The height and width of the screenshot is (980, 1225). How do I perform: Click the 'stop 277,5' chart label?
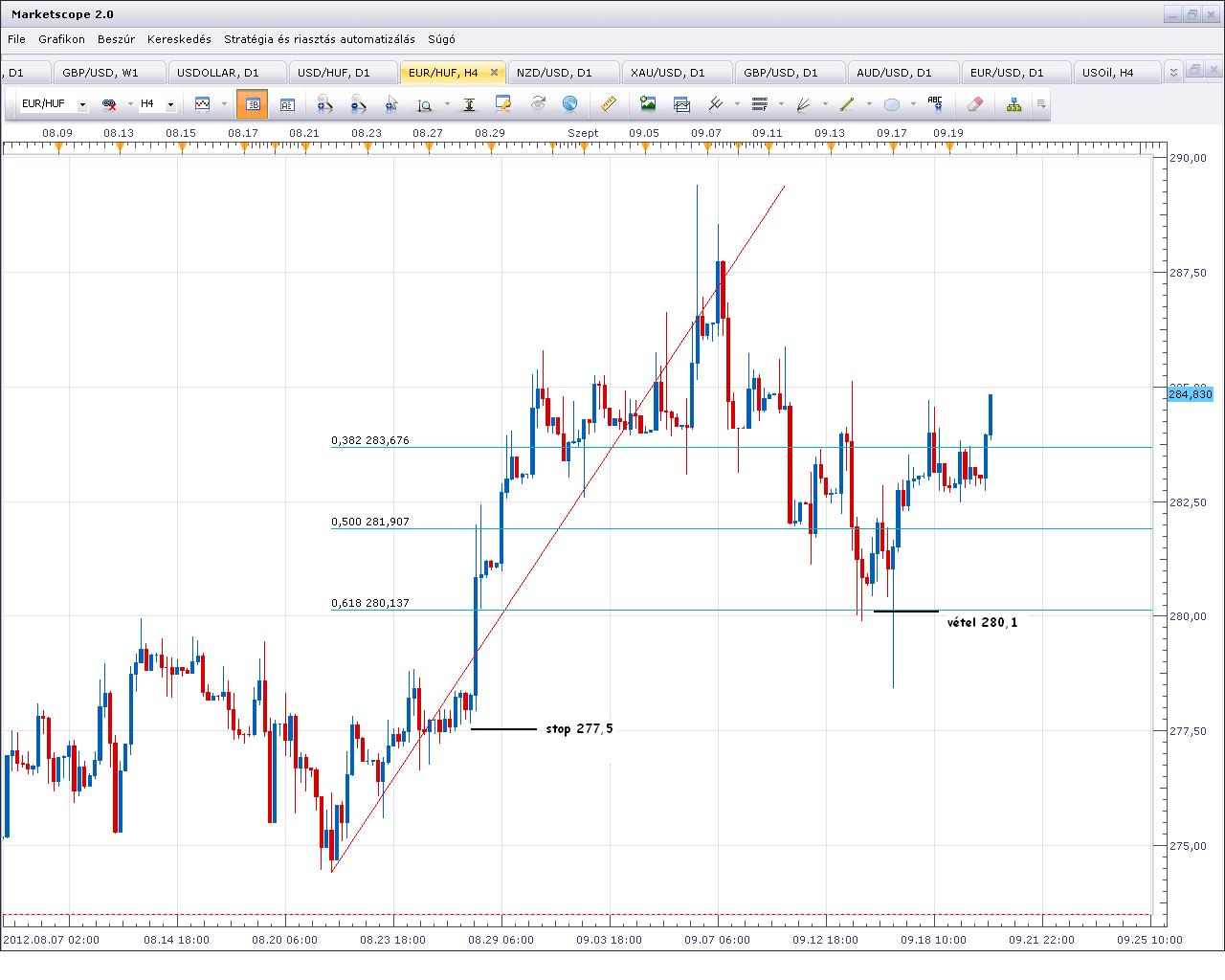tap(579, 729)
